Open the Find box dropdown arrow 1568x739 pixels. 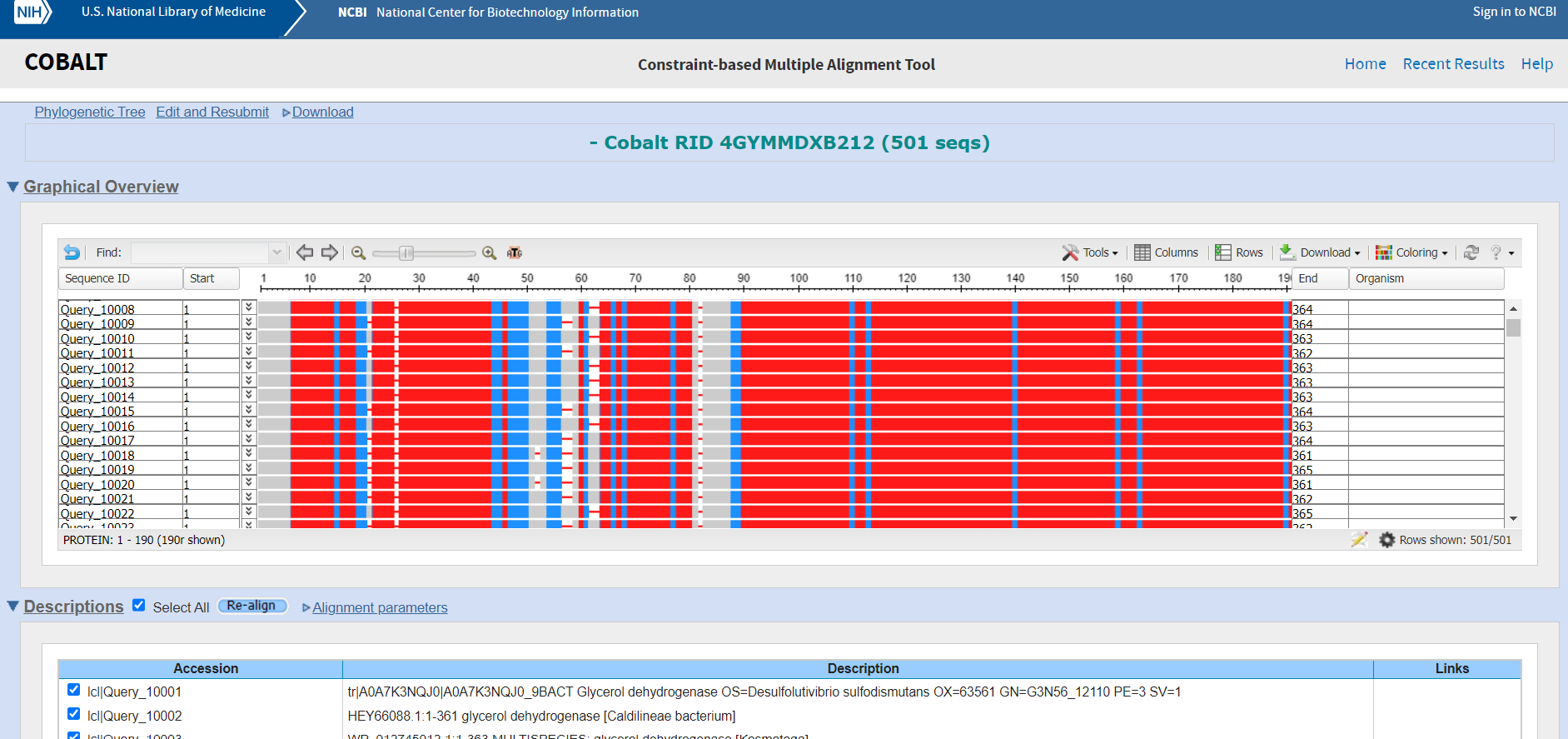(276, 252)
